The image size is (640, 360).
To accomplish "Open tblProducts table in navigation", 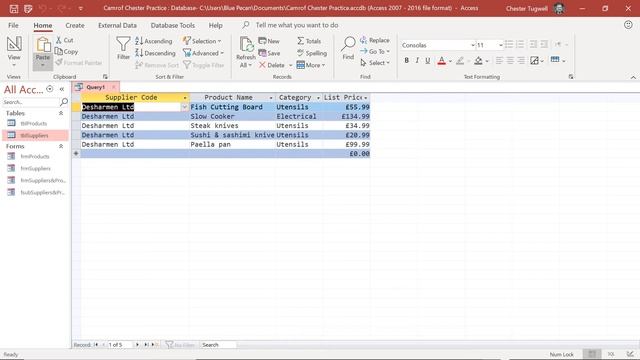I will [x=35, y=123].
